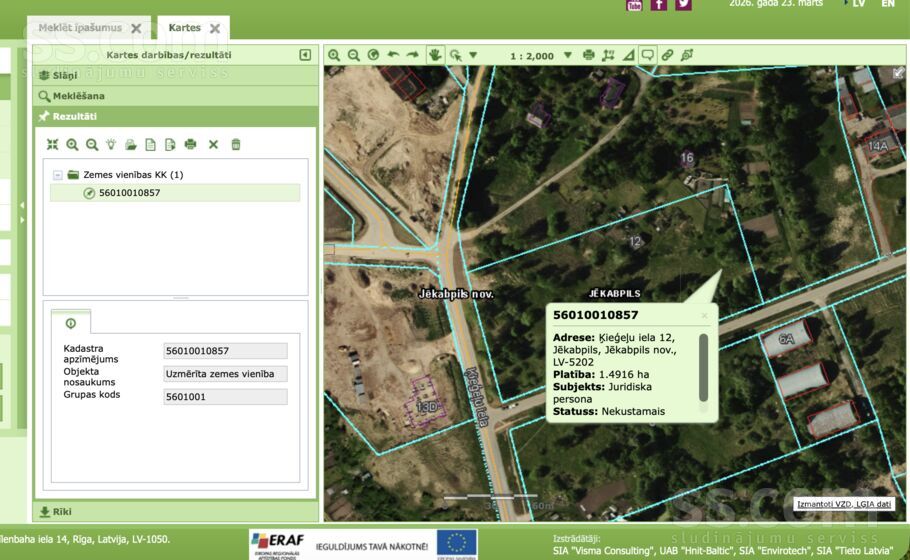910x560 pixels.
Task: Open the map scale 1:2,000 dropdown
Action: tap(567, 56)
